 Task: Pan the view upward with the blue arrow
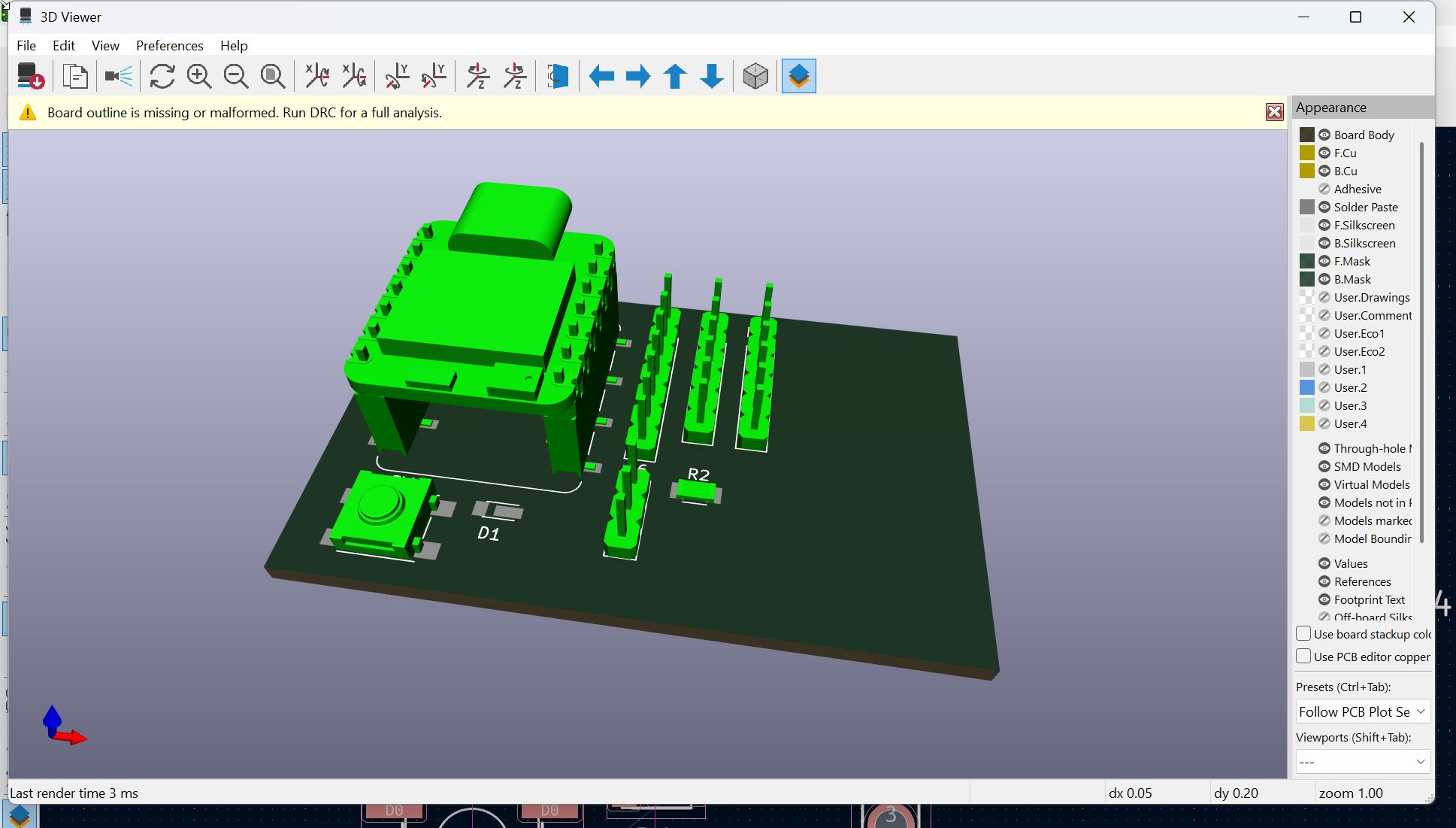pyautogui.click(x=674, y=76)
